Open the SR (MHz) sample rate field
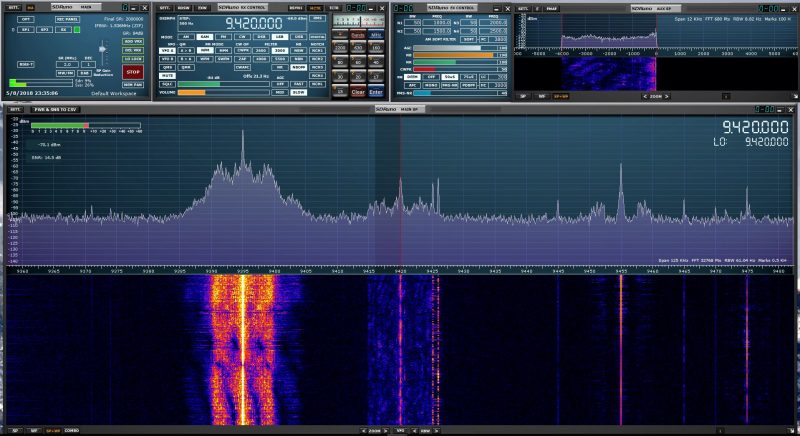The image size is (800, 436). (67, 65)
